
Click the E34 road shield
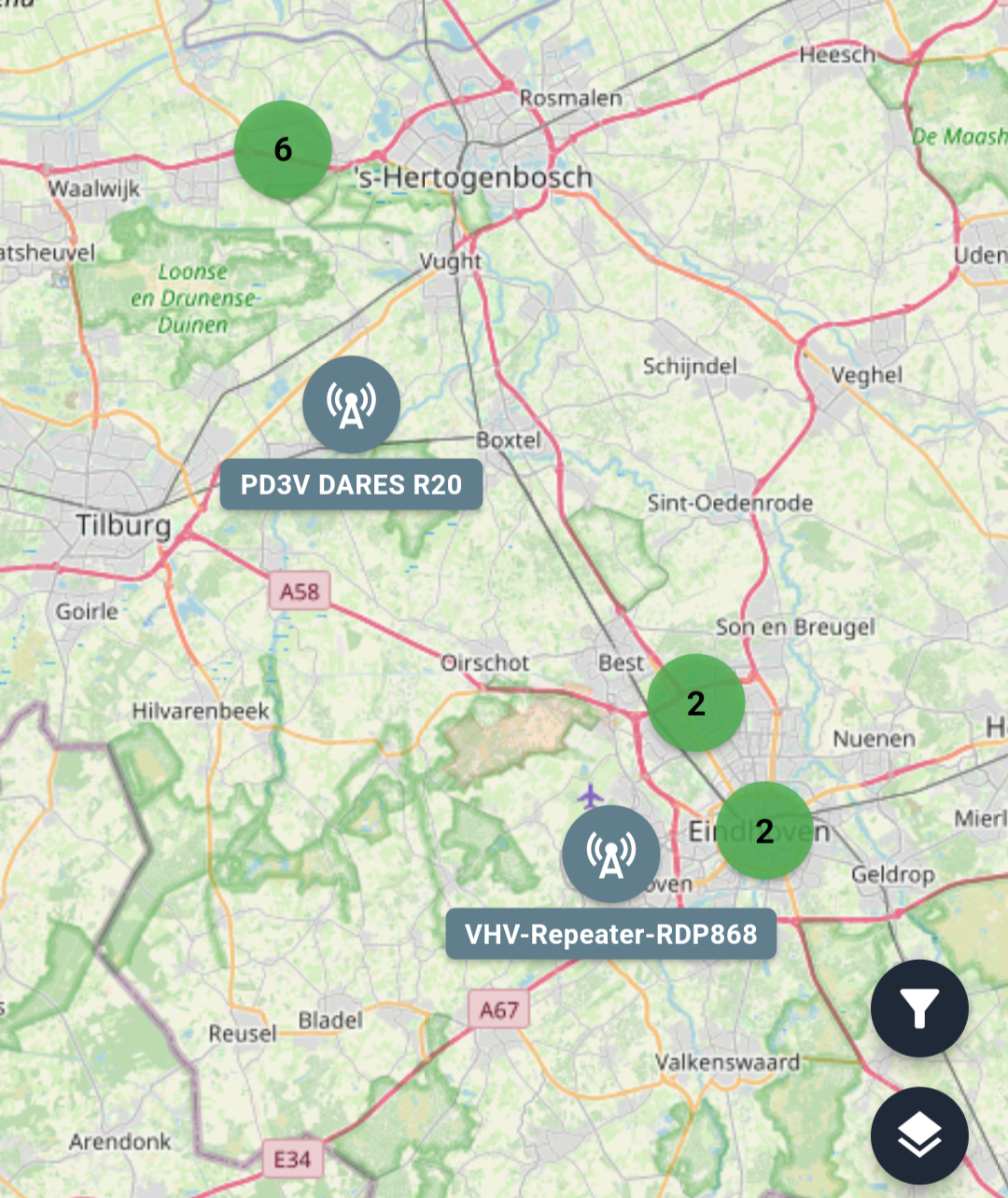(x=292, y=1159)
